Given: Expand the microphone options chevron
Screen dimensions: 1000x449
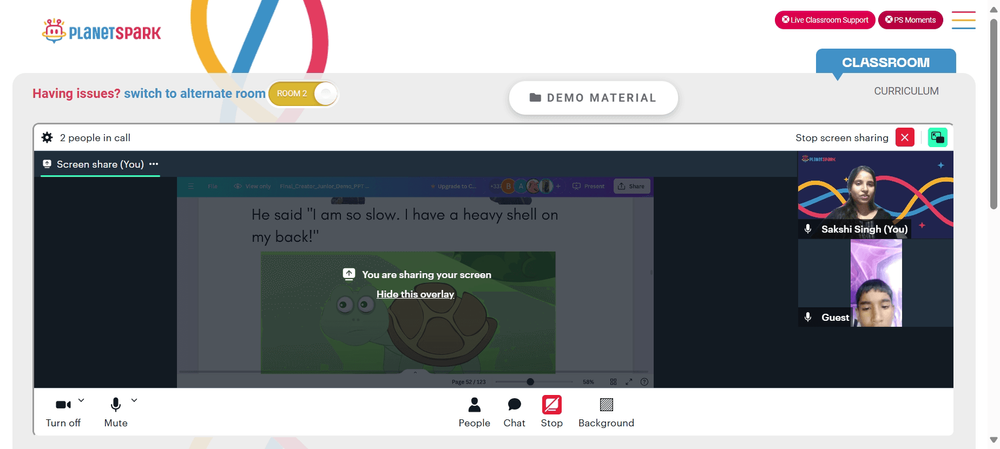Looking at the screenshot, I should tap(134, 400).
